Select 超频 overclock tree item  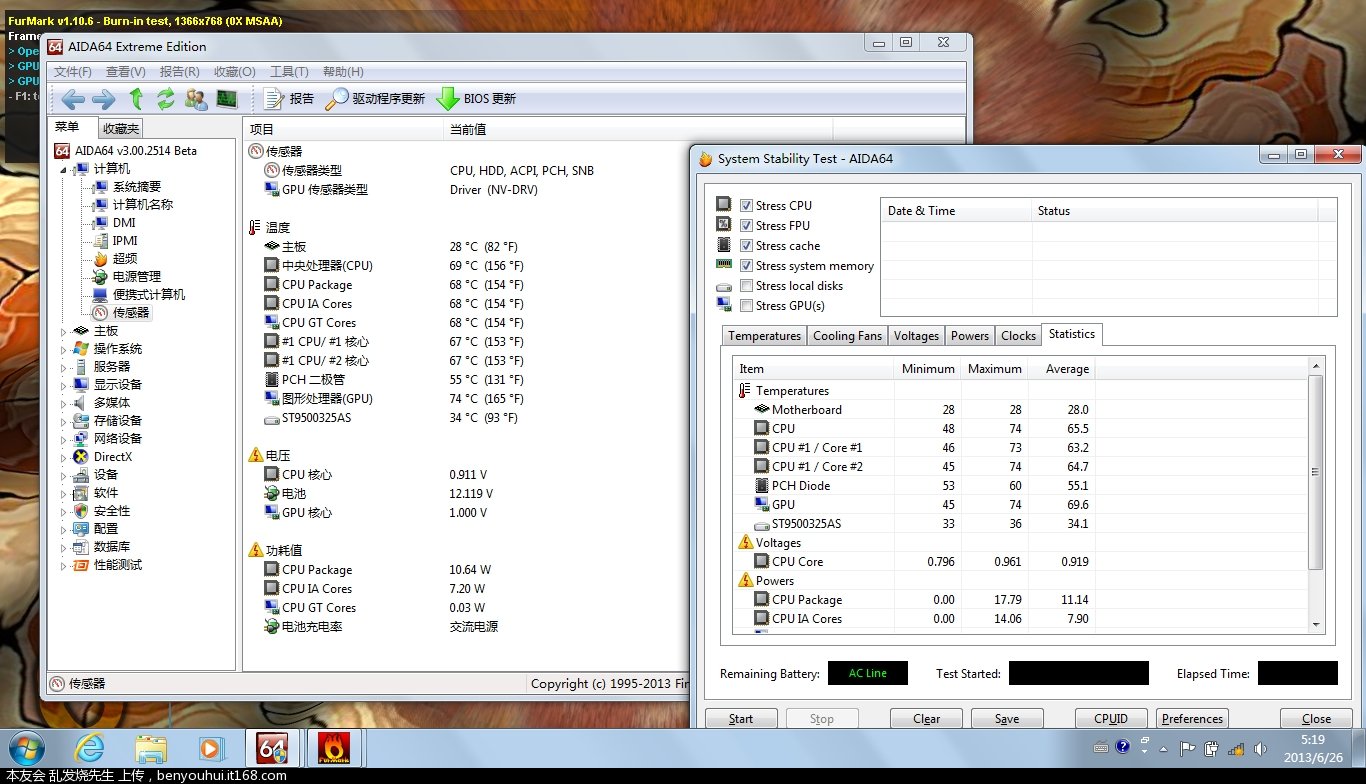[125, 259]
